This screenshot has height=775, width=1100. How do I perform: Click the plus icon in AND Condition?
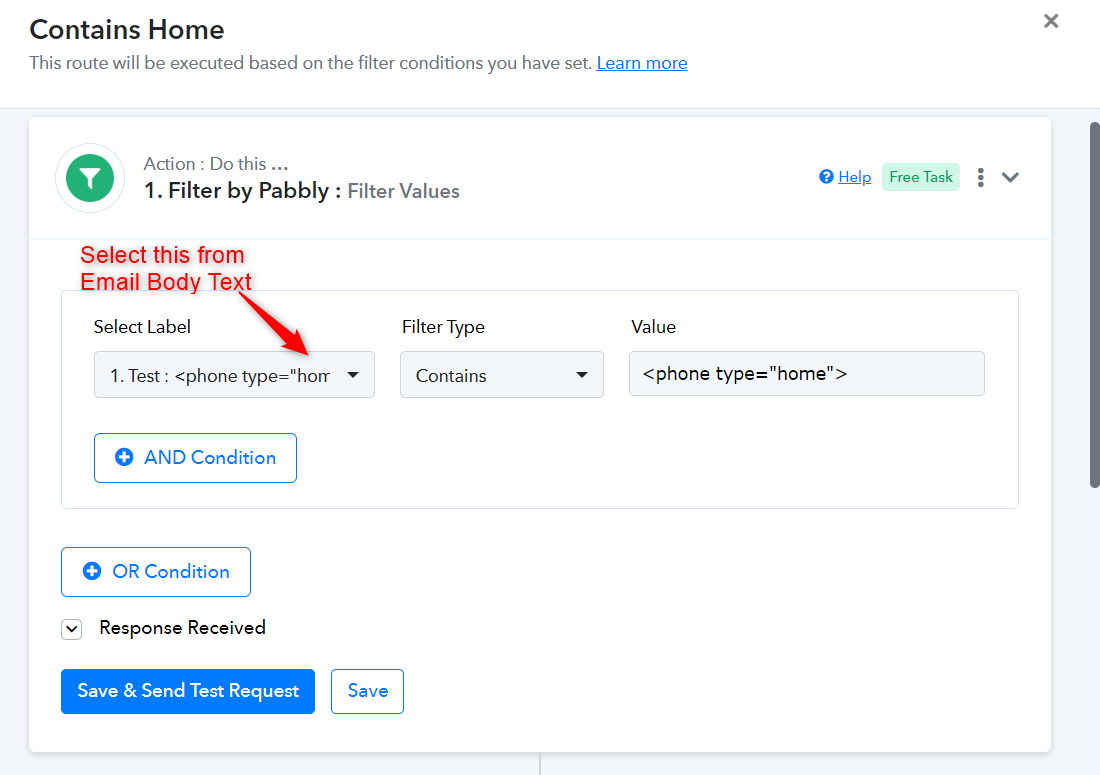pyautogui.click(x=124, y=457)
